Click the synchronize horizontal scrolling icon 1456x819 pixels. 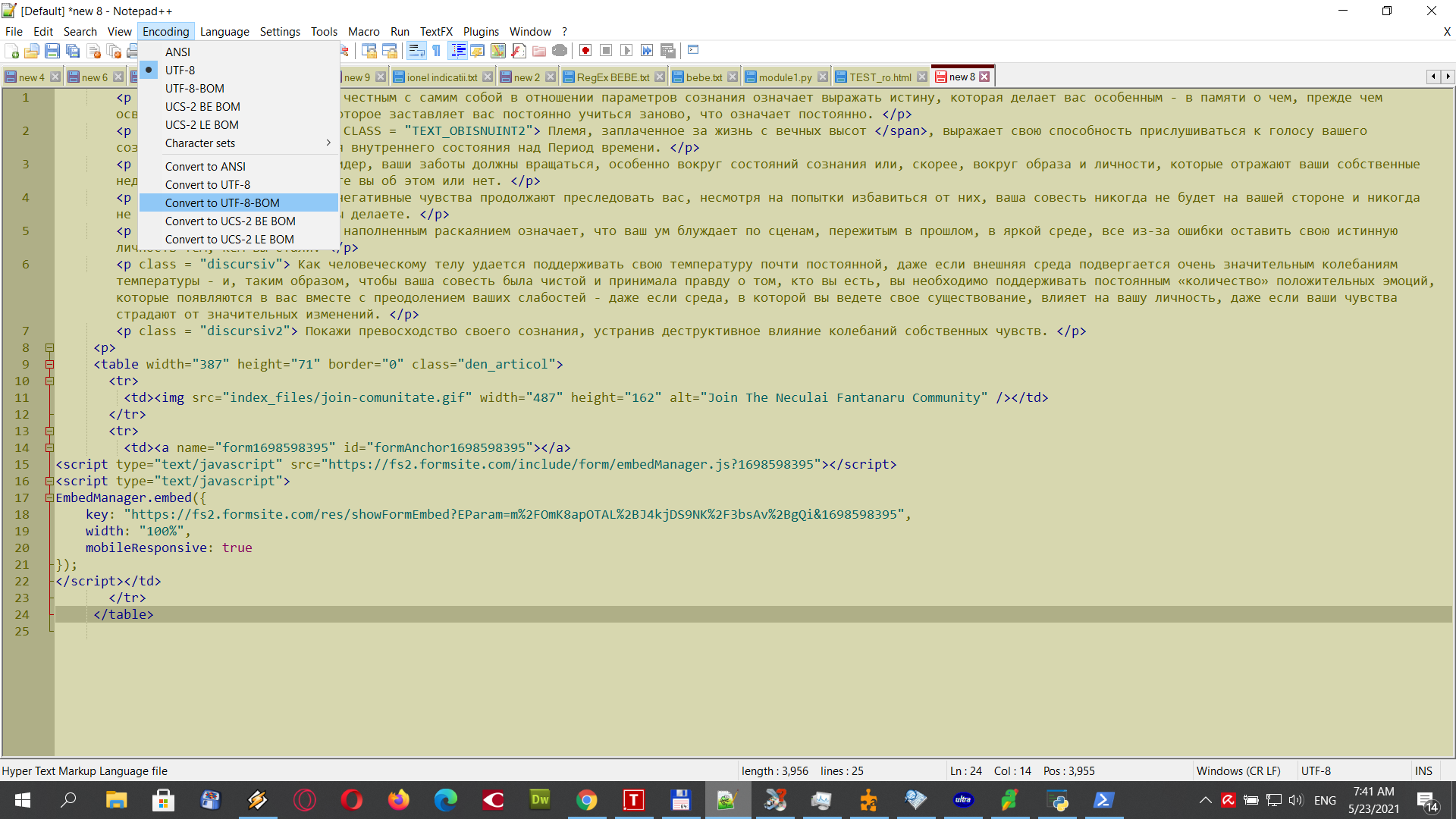390,51
